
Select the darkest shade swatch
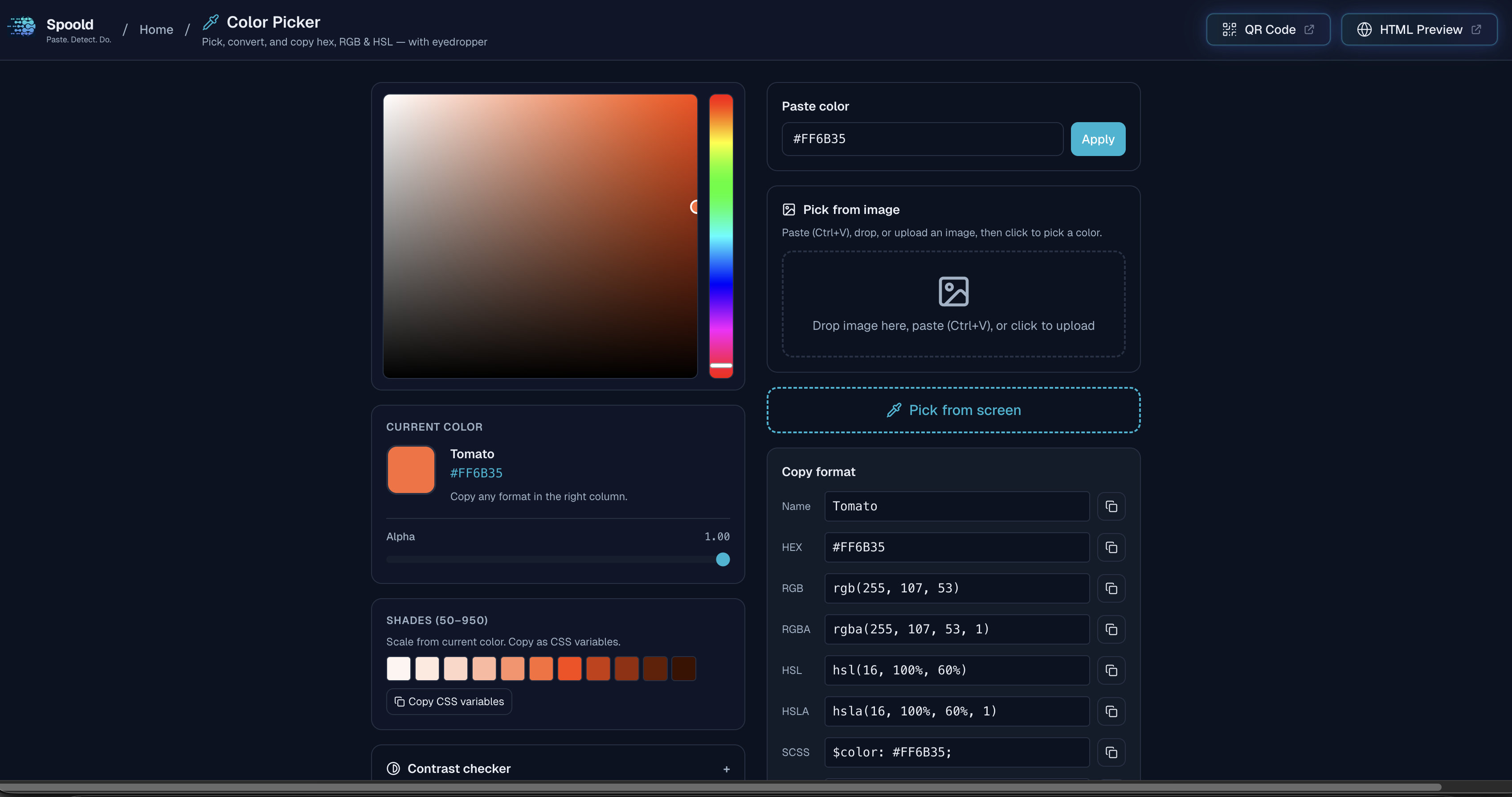(683, 668)
